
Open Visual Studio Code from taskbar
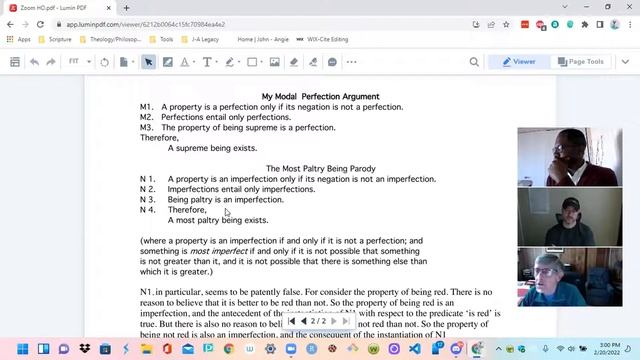point(415,349)
